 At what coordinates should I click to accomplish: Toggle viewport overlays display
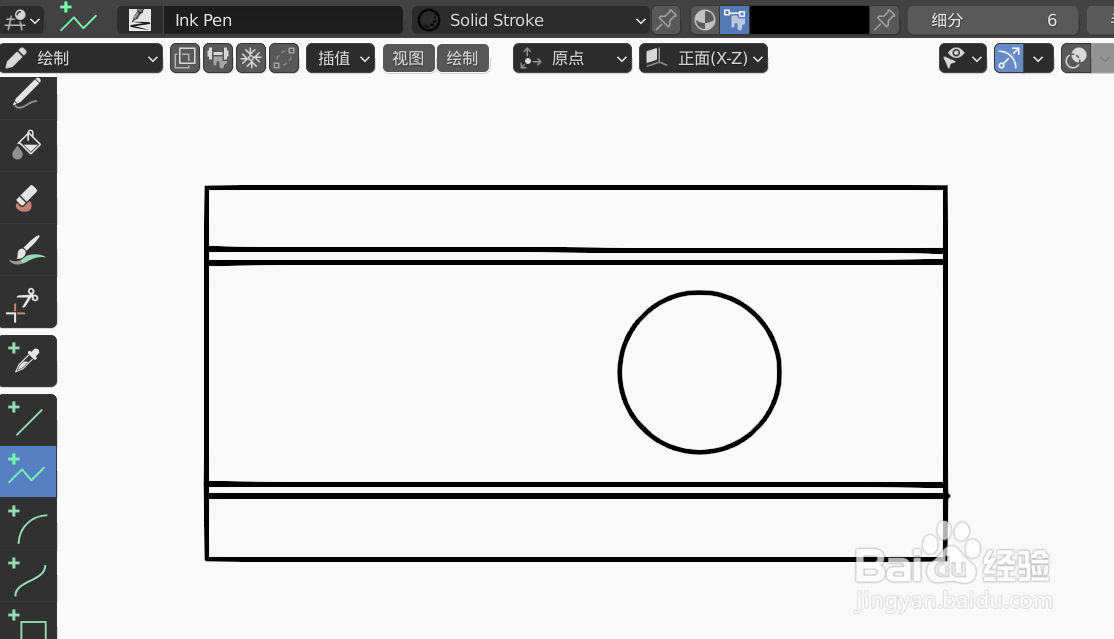(1076, 58)
